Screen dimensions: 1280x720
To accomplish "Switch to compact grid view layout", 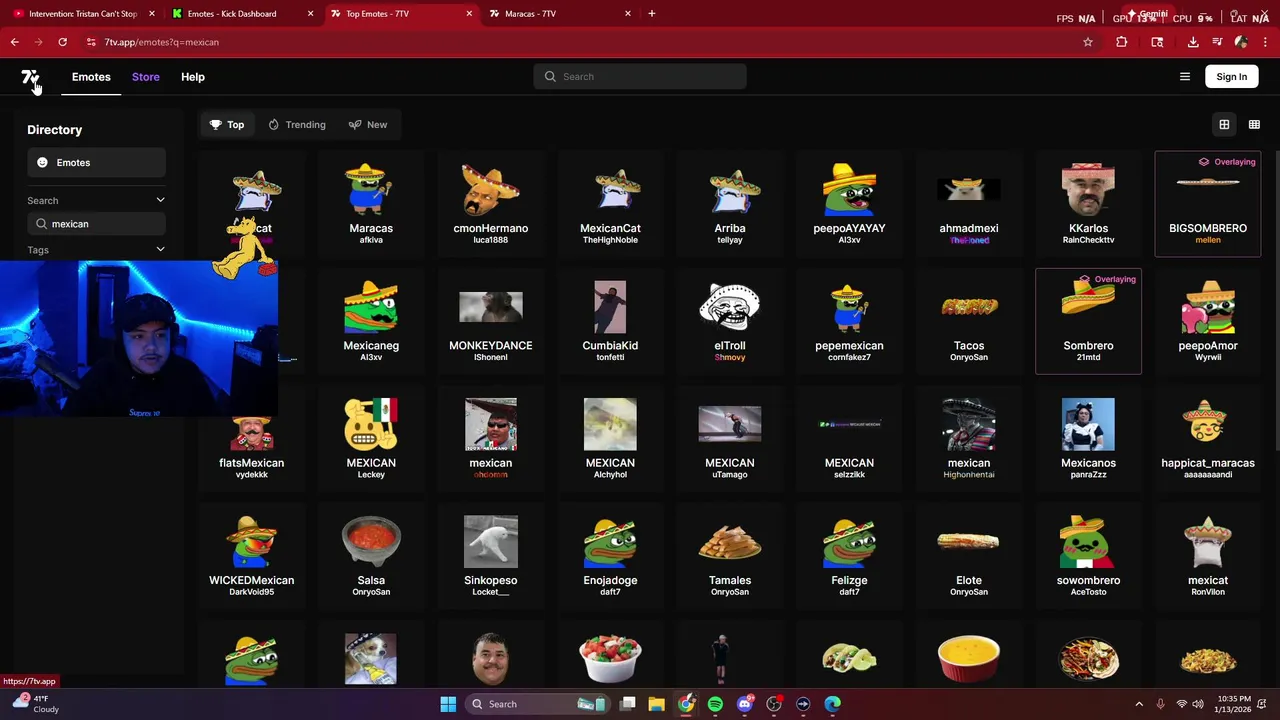I will coord(1254,125).
